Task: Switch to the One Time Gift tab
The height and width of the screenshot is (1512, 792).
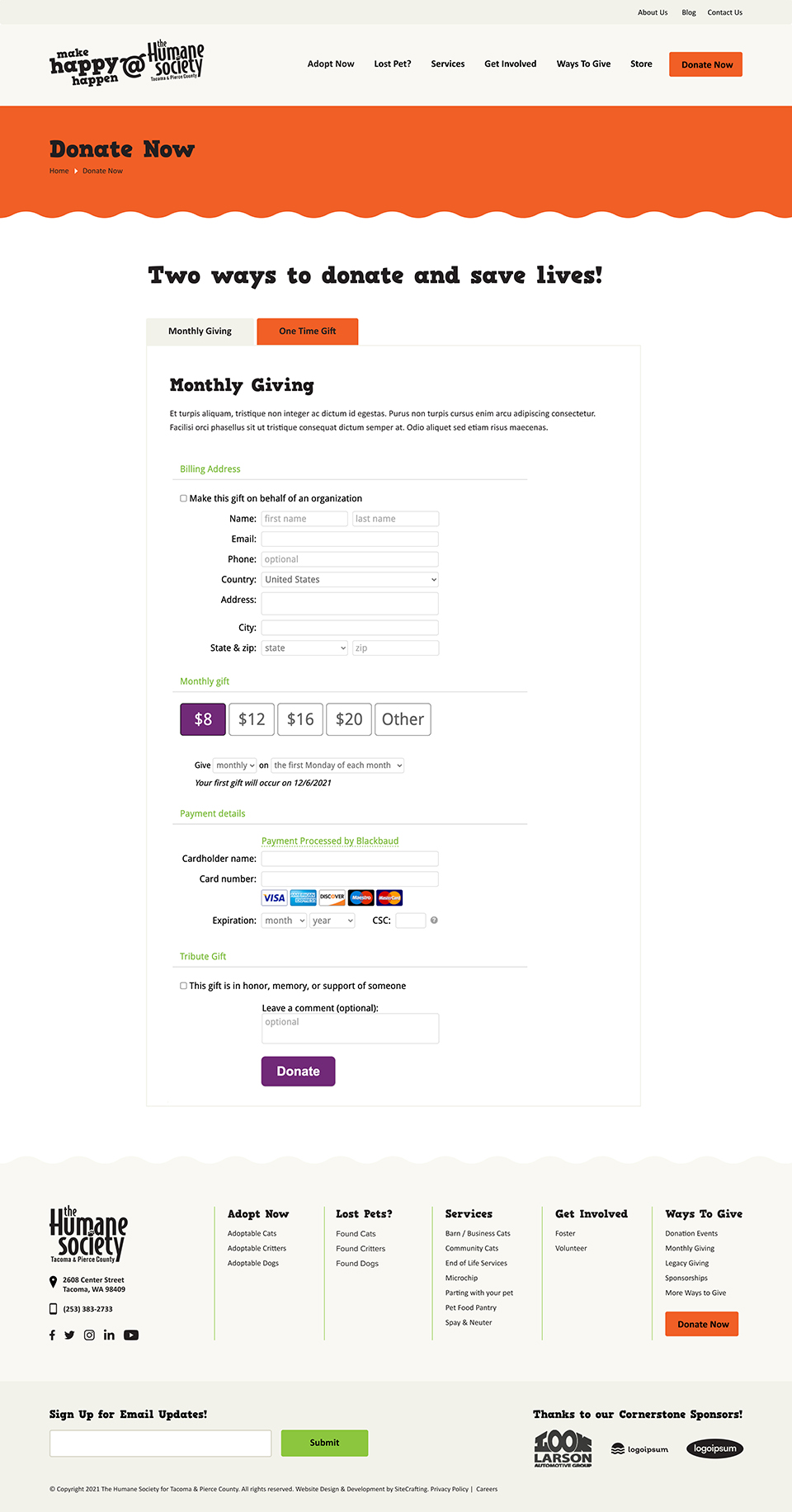Action: (x=307, y=331)
